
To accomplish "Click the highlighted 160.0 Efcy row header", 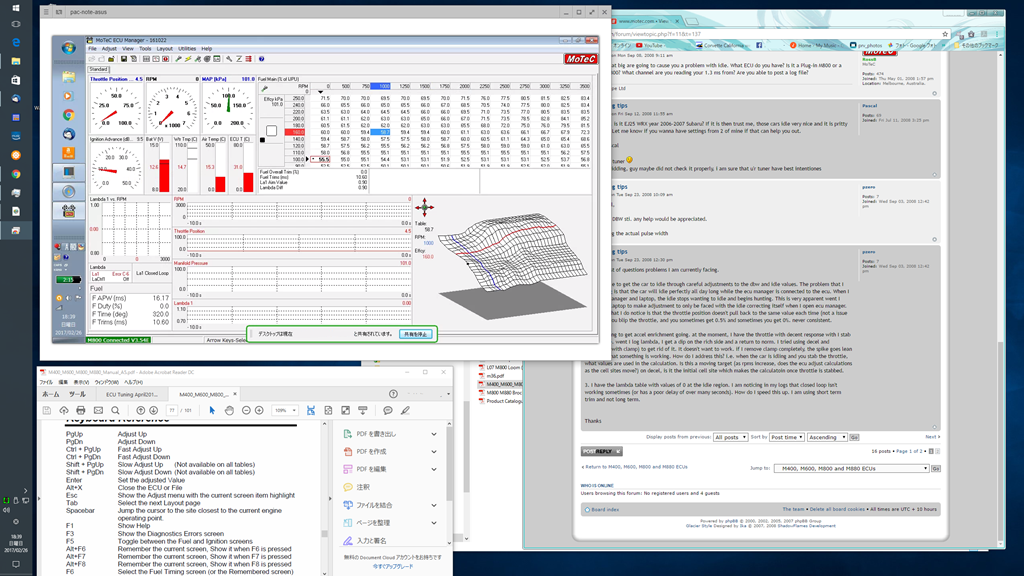I will [x=295, y=132].
